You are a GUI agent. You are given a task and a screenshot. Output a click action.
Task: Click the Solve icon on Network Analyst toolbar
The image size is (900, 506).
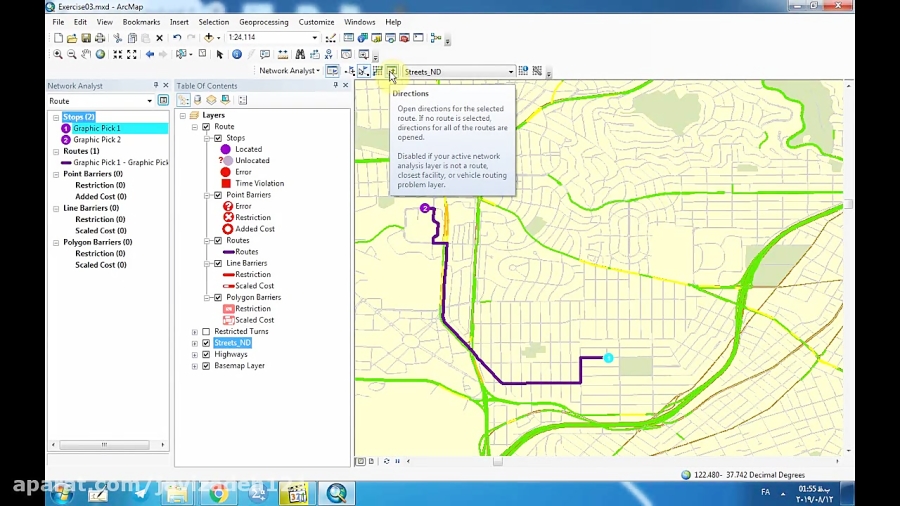[378, 71]
